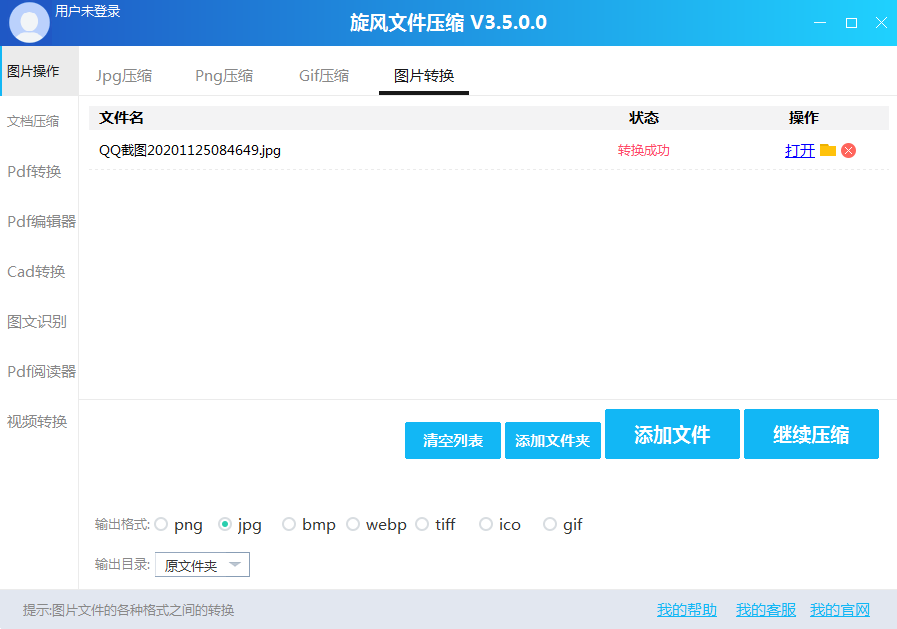Switch to the Jpg压缩 tab
The image size is (897, 629).
(x=124, y=74)
